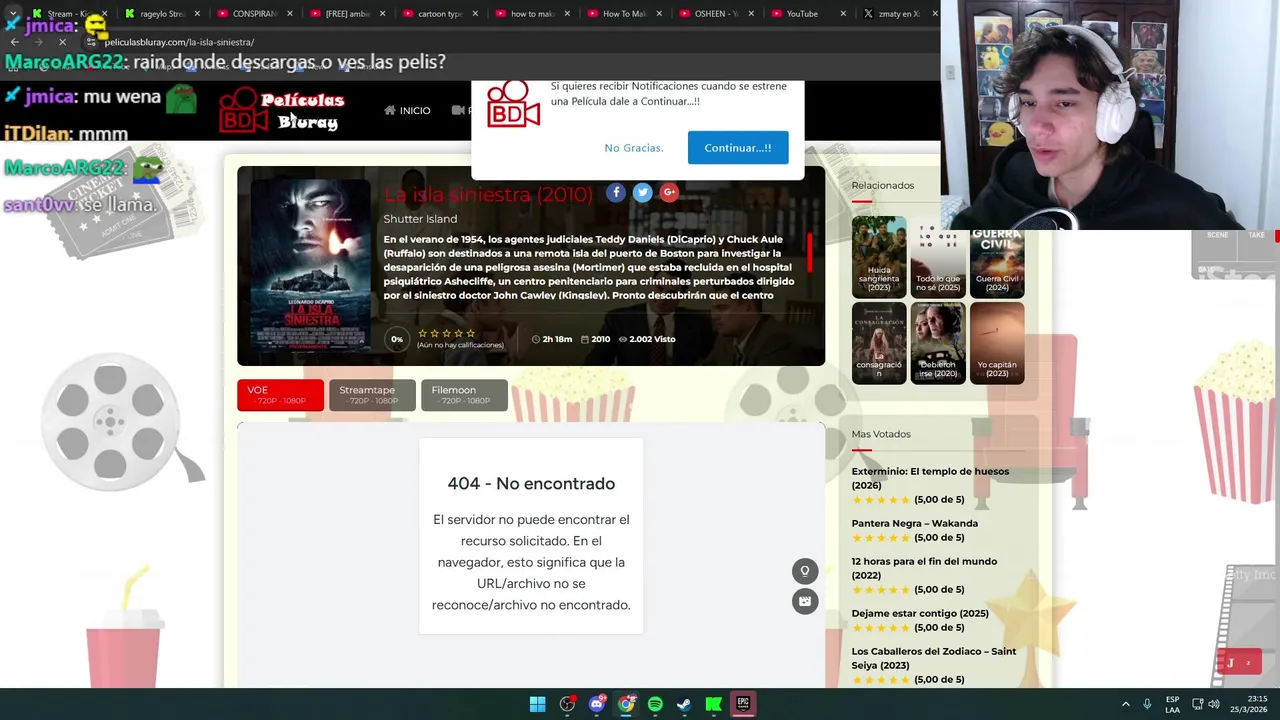Select VOE server tab
Viewport: 1280px width, 720px height.
click(280, 395)
